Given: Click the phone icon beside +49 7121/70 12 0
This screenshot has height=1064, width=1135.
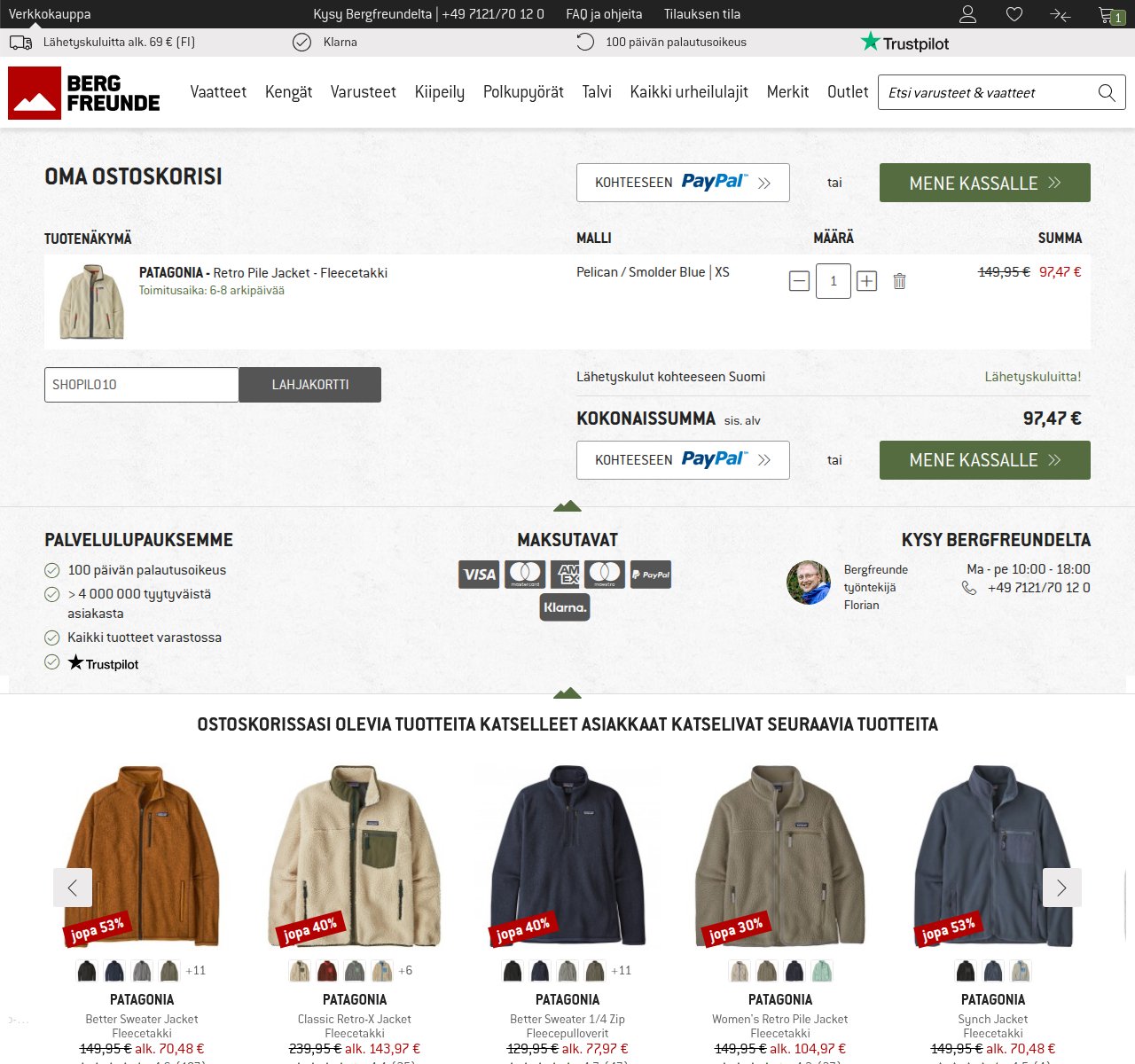Looking at the screenshot, I should click(x=969, y=588).
